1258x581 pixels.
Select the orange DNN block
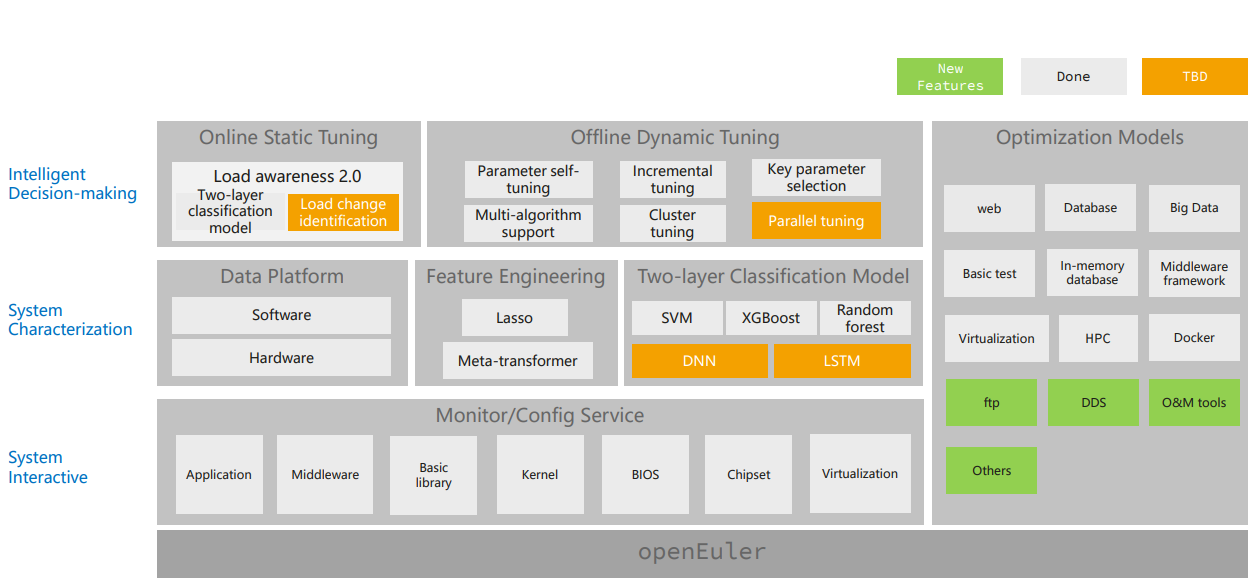click(699, 361)
